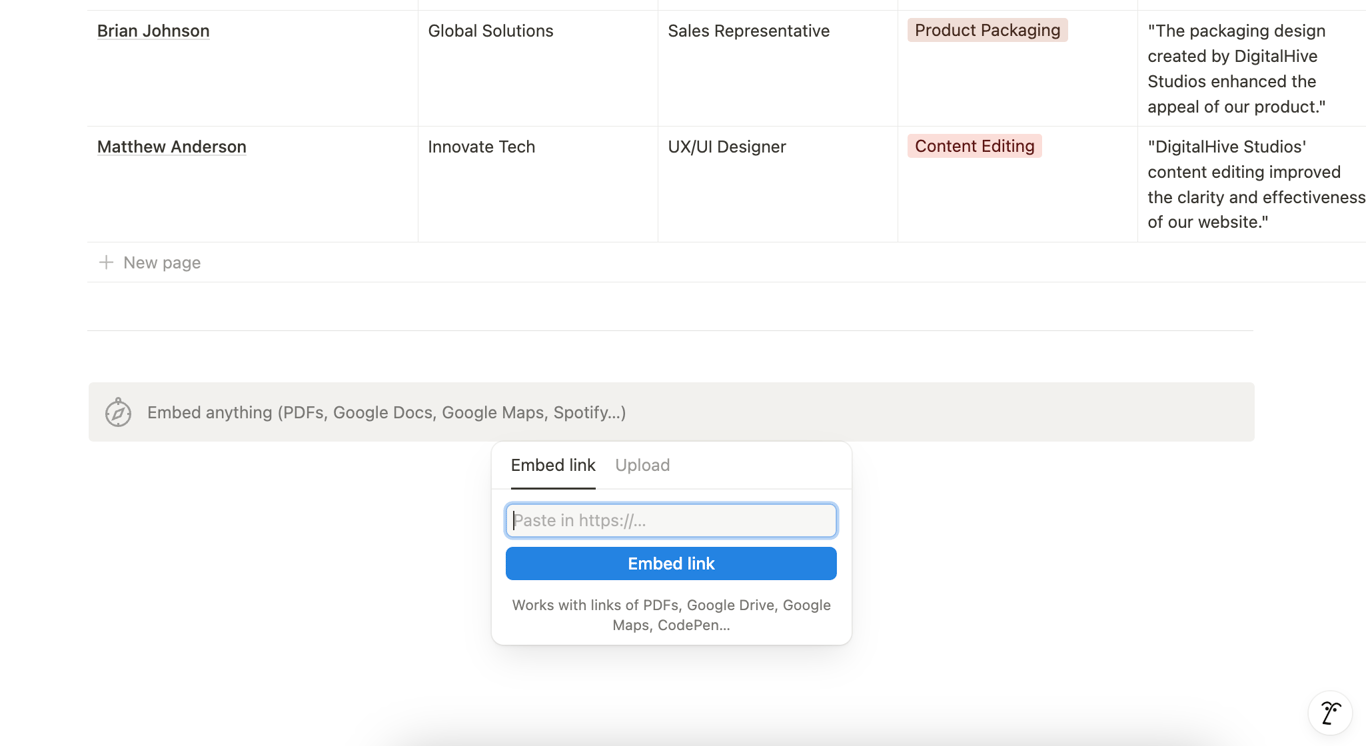Click the packaging design testimonial text
The image size is (1366, 746).
coord(1237,69)
